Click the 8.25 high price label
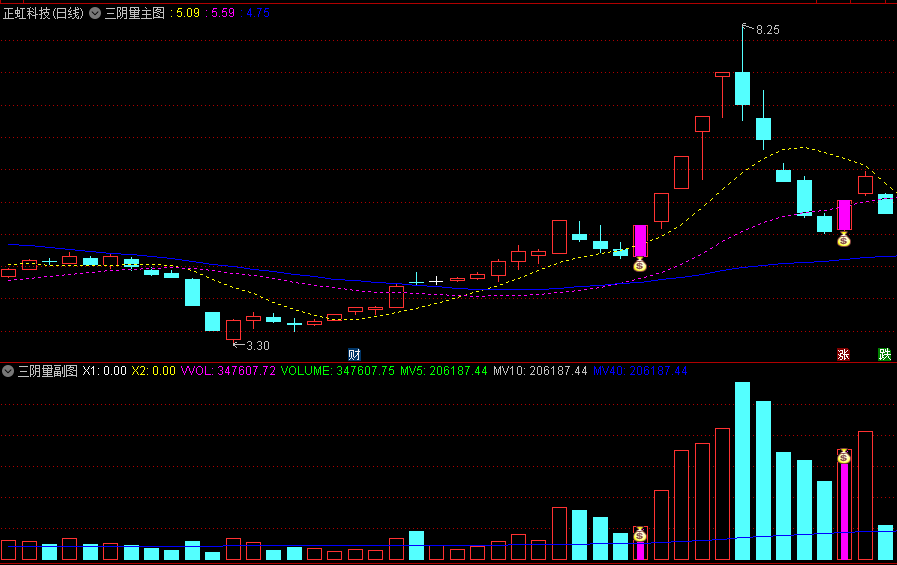Image resolution: width=897 pixels, height=565 pixels. (768, 30)
